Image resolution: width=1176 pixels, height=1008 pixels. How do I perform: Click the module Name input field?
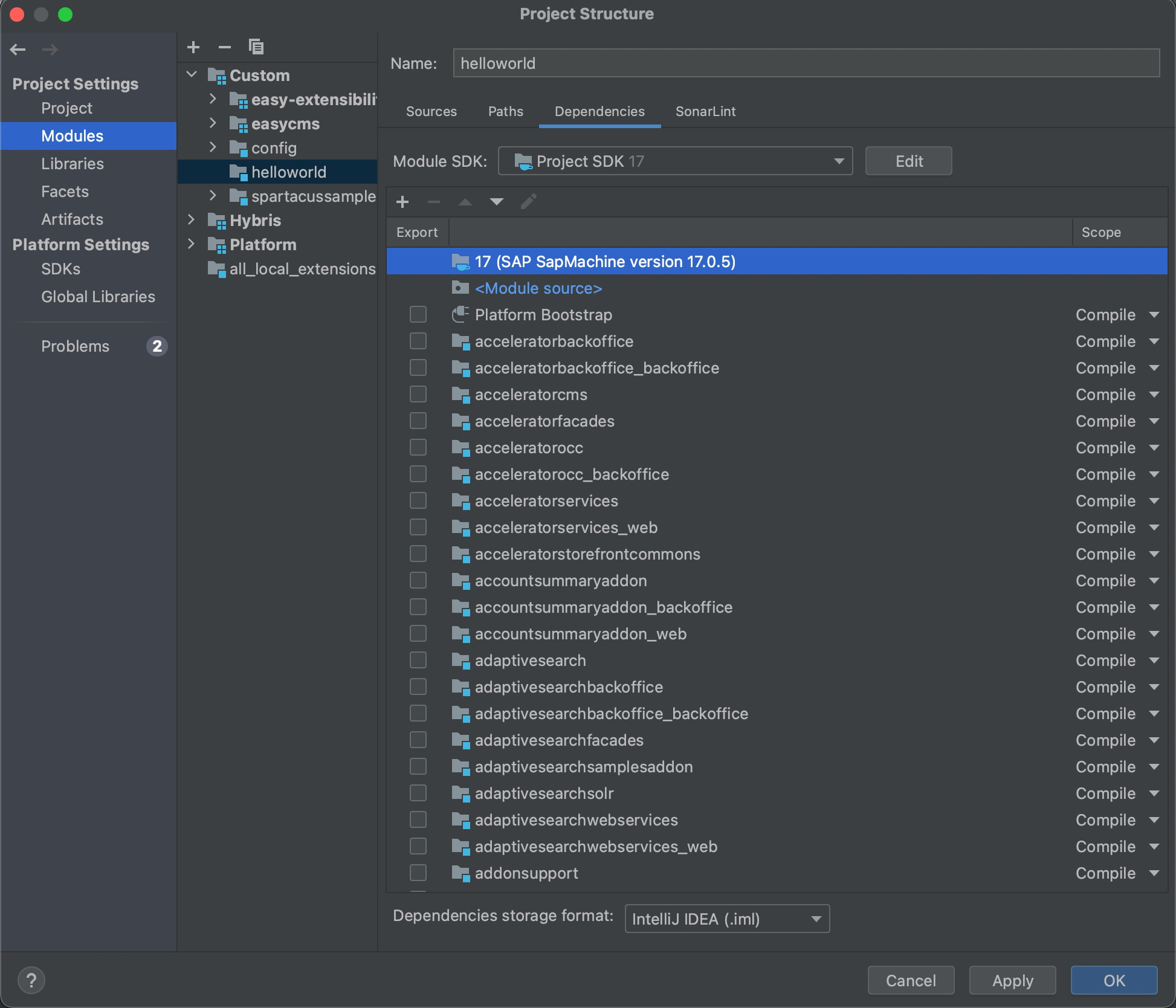(806, 63)
